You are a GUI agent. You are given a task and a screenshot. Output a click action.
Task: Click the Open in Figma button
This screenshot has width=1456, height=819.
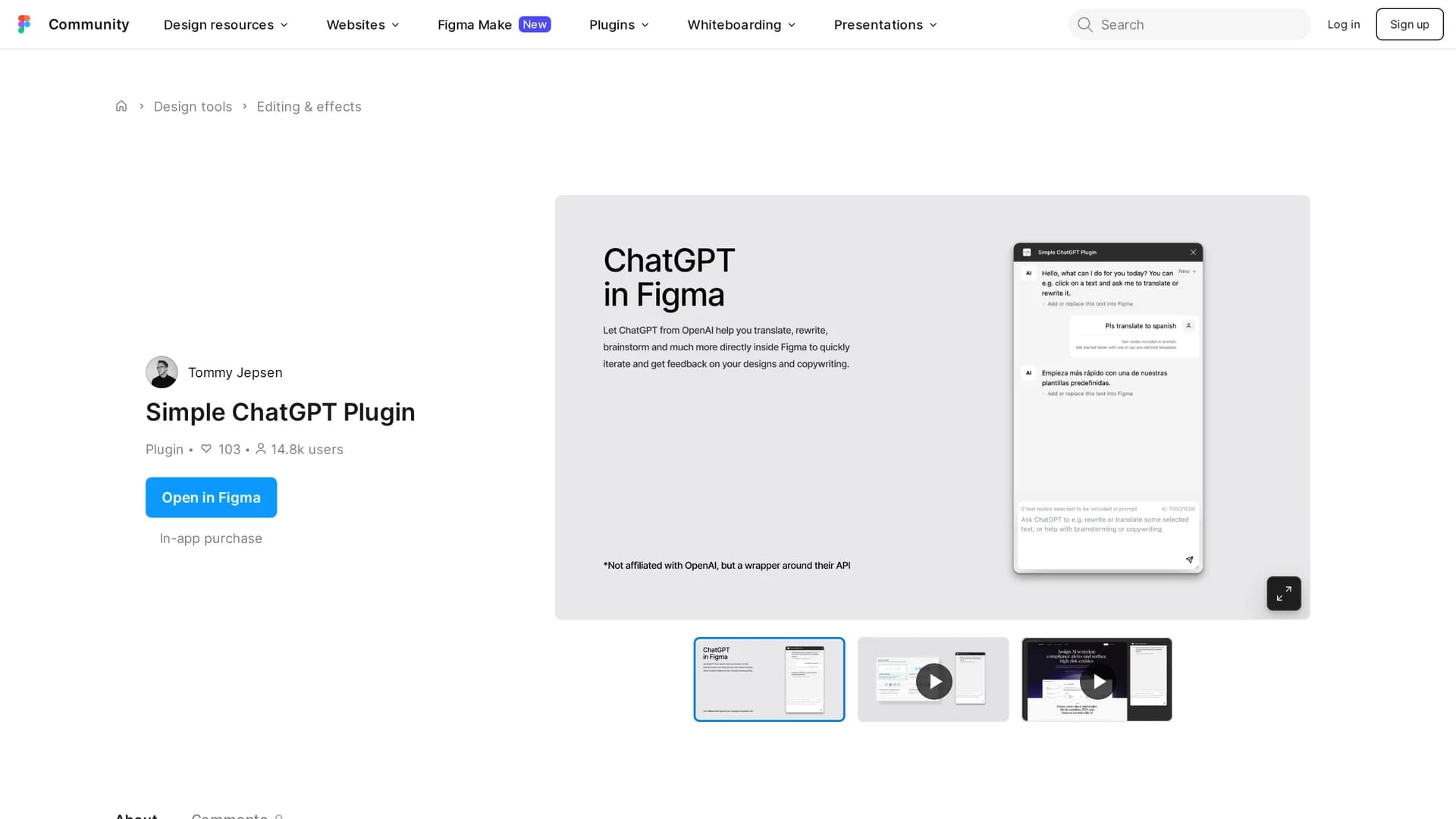pos(211,497)
